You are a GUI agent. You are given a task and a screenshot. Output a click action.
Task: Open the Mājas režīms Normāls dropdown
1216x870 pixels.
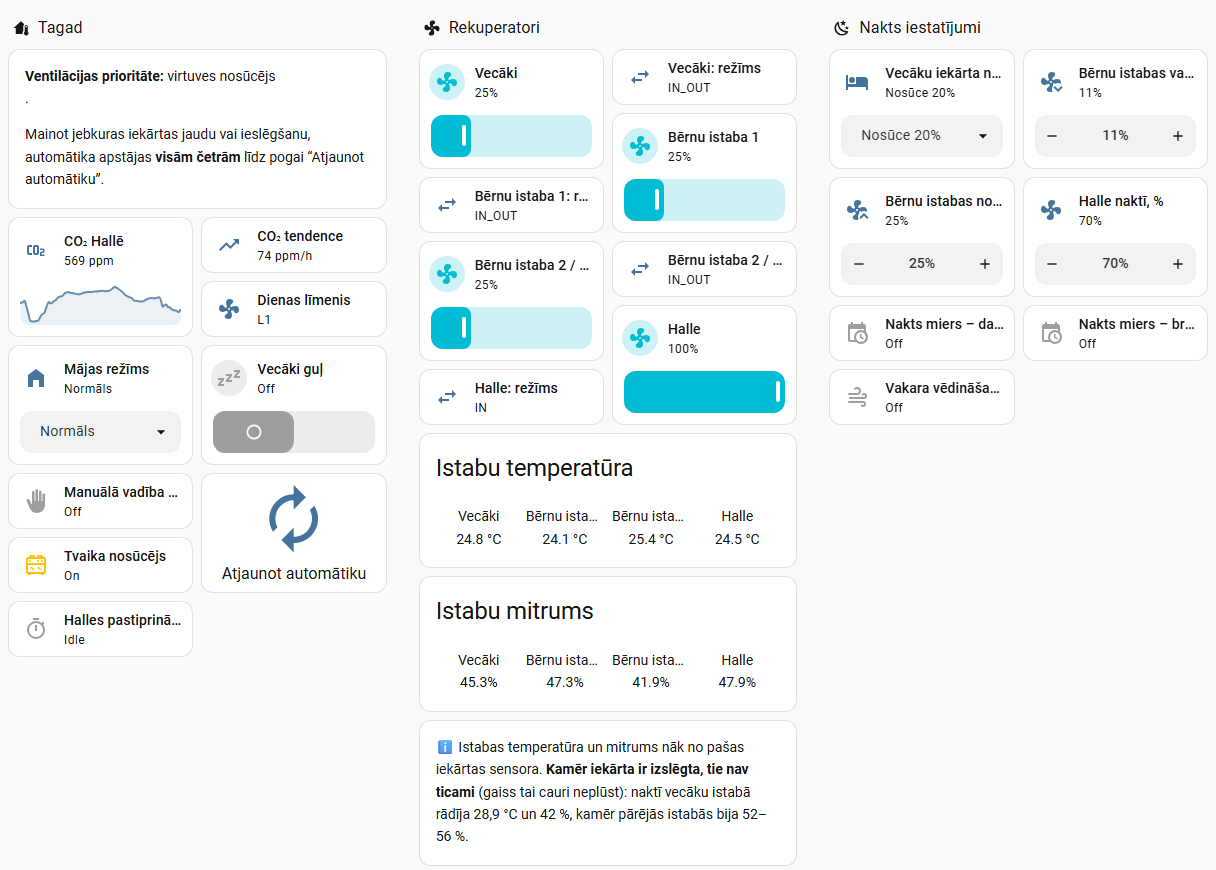(x=100, y=432)
